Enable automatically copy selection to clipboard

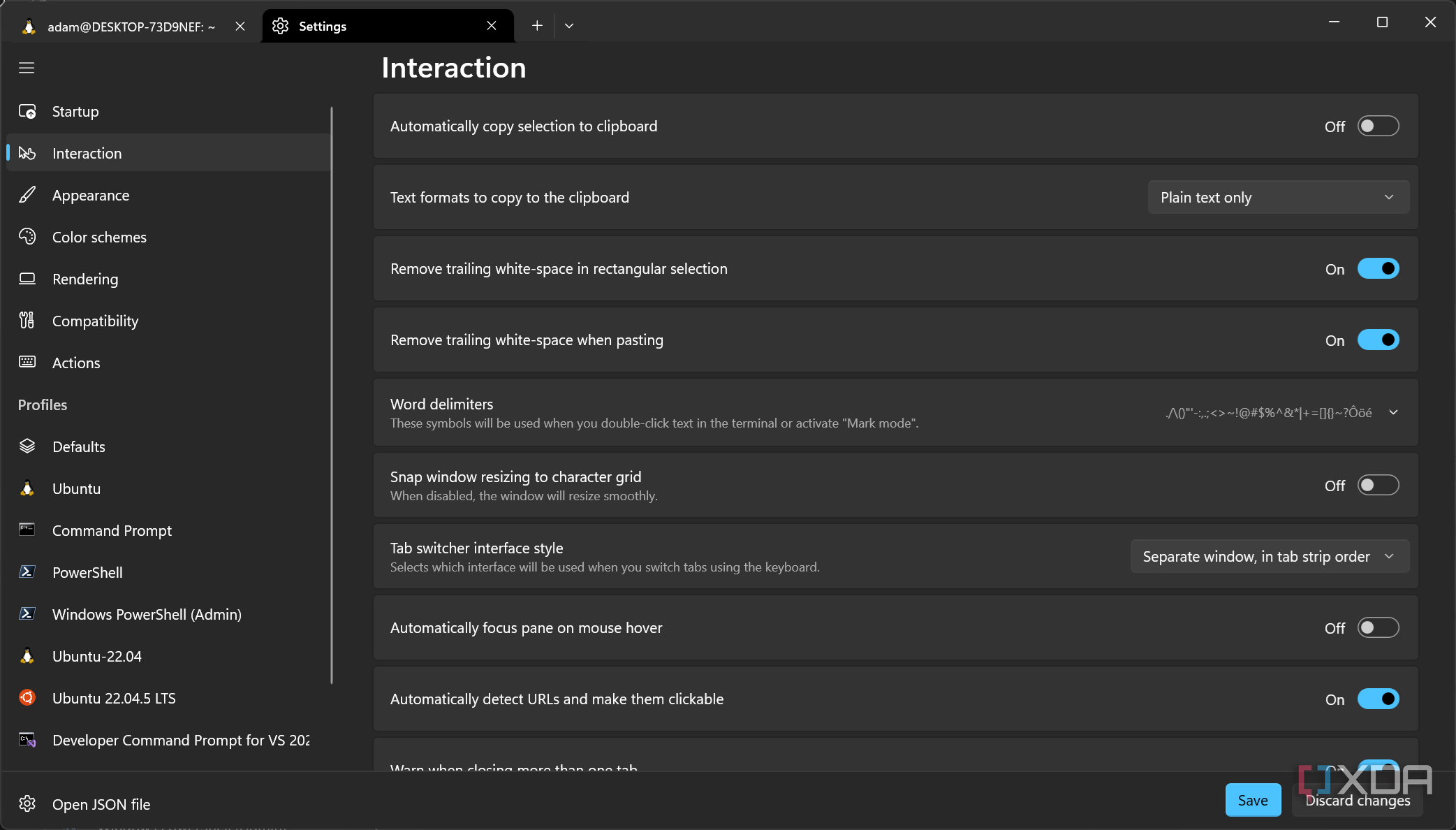pyautogui.click(x=1378, y=126)
